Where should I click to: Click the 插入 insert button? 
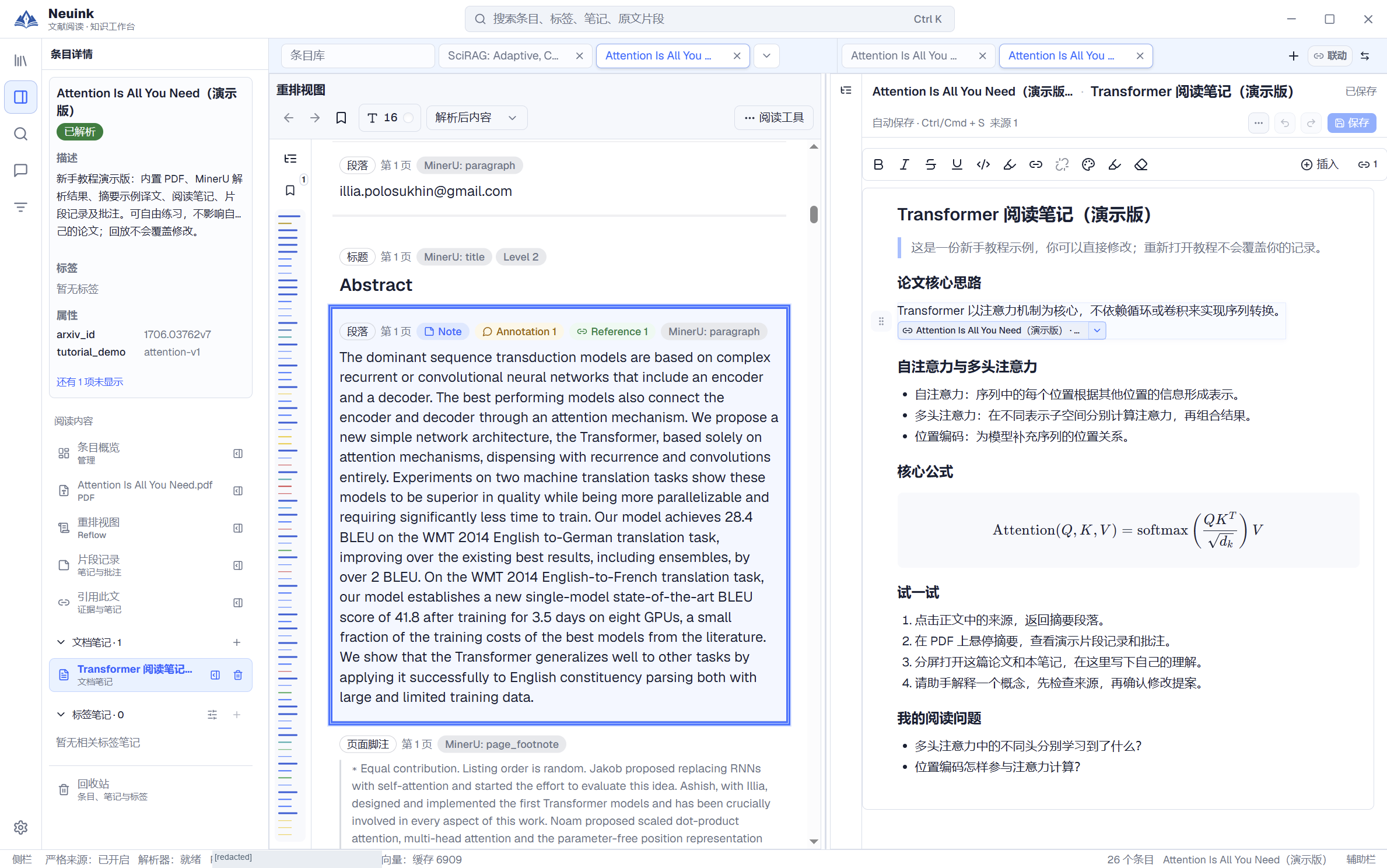coord(1319,164)
